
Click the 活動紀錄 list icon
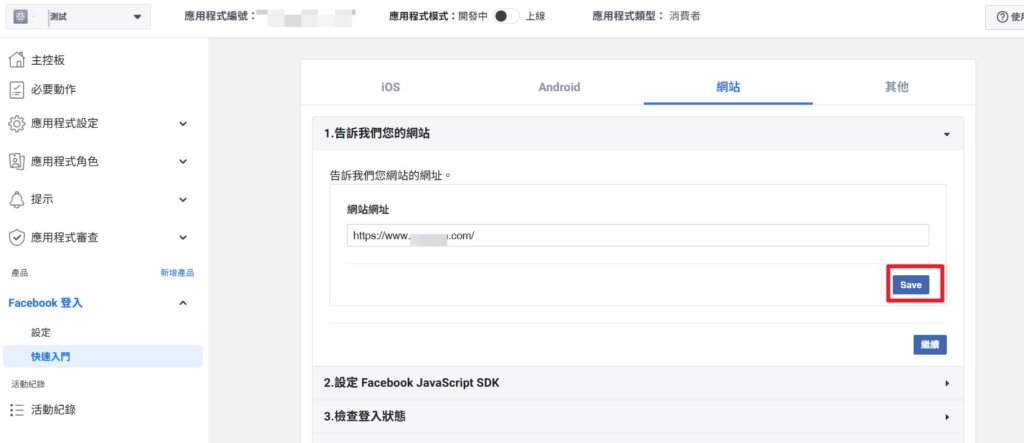(x=17, y=410)
